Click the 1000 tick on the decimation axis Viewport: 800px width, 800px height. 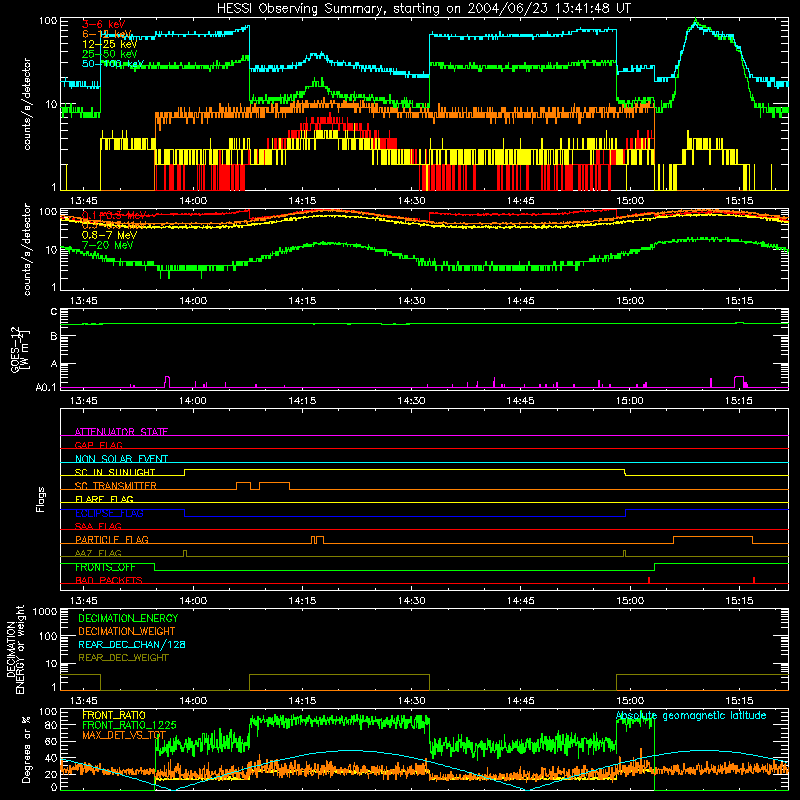pyautogui.click(x=45, y=612)
